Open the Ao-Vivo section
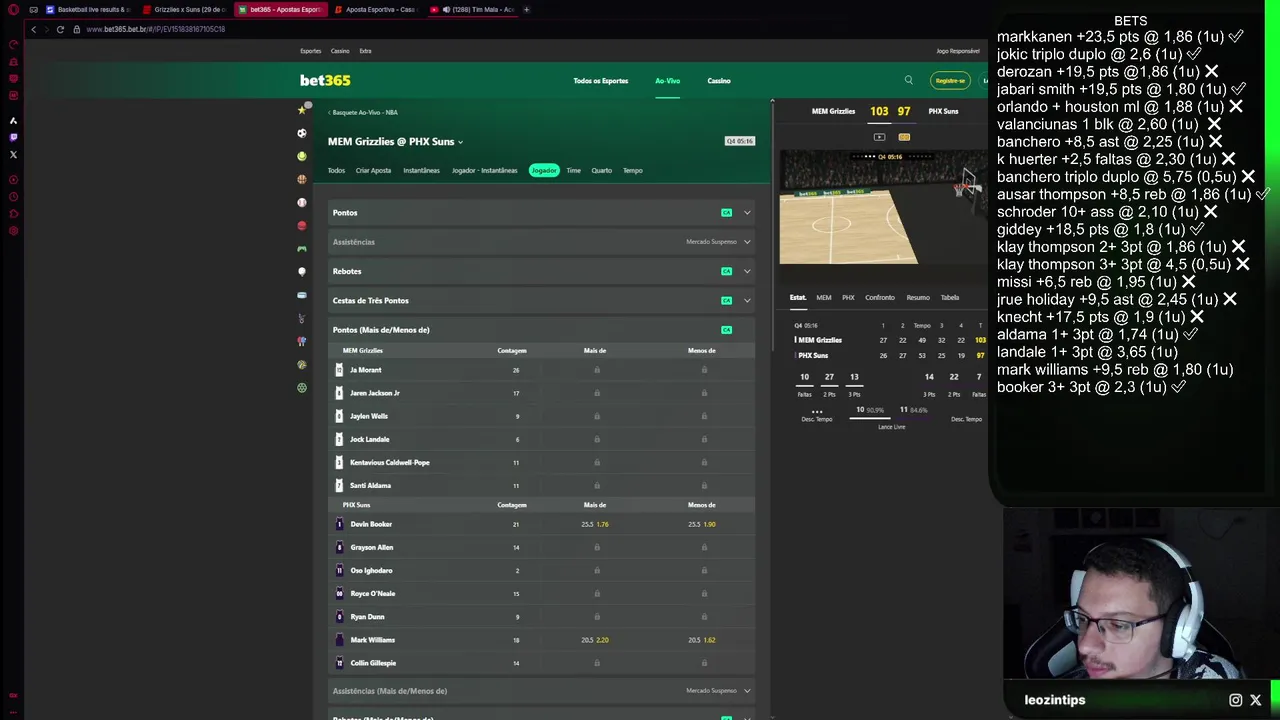Screen dimensions: 1280x720 667,80
